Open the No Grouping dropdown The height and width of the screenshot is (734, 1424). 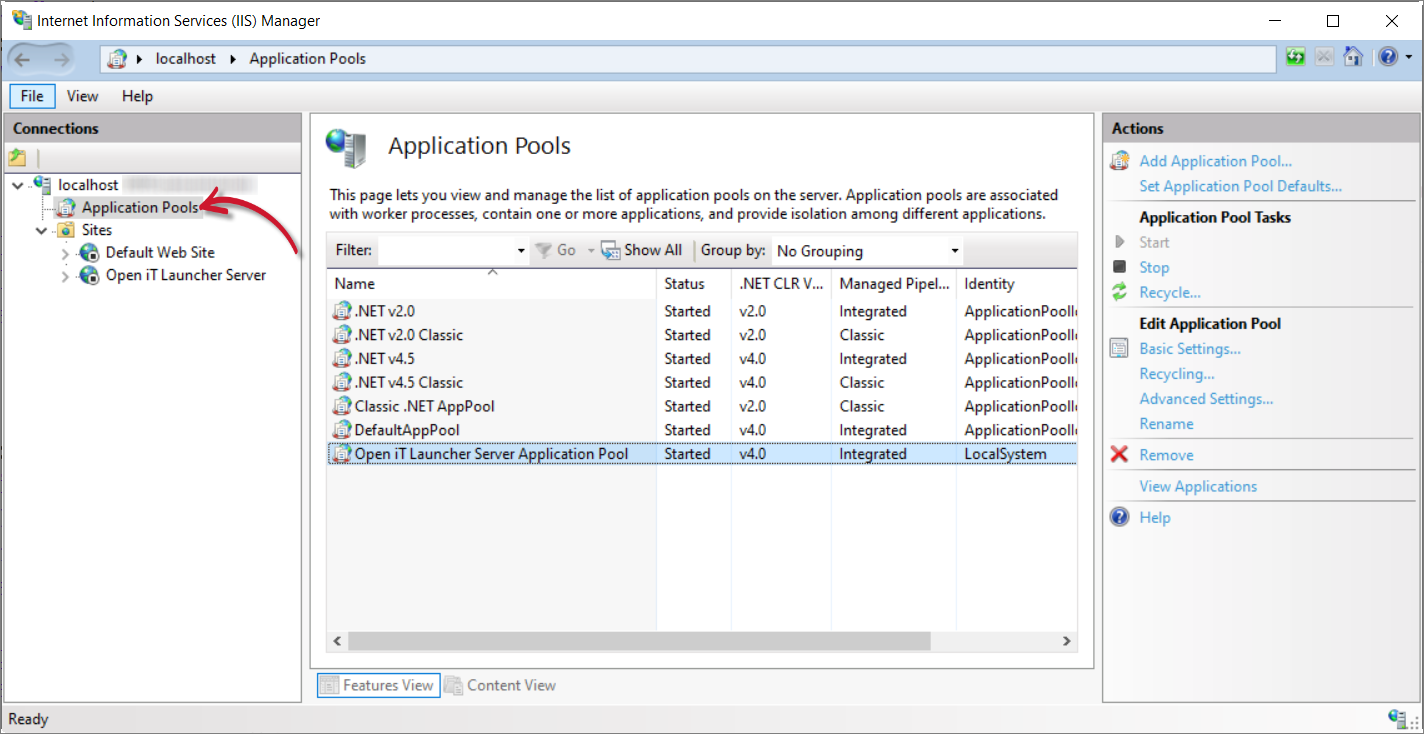click(x=952, y=250)
